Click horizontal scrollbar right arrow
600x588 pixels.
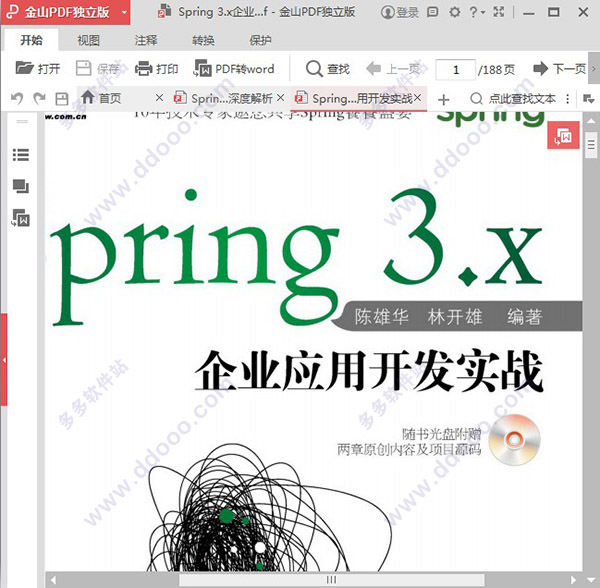(573, 580)
